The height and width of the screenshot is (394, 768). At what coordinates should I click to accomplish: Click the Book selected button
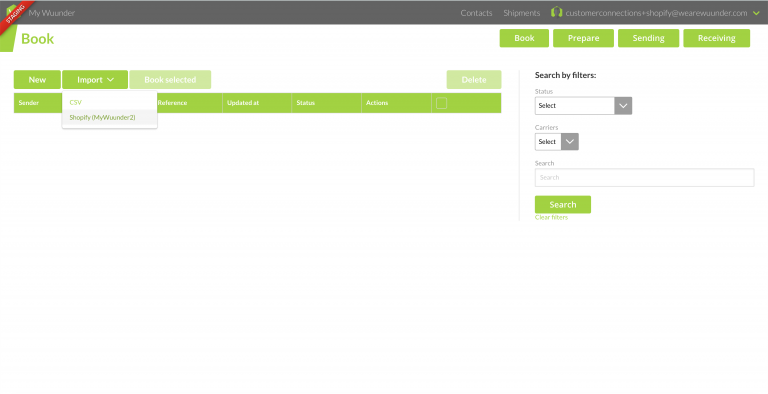click(x=170, y=79)
